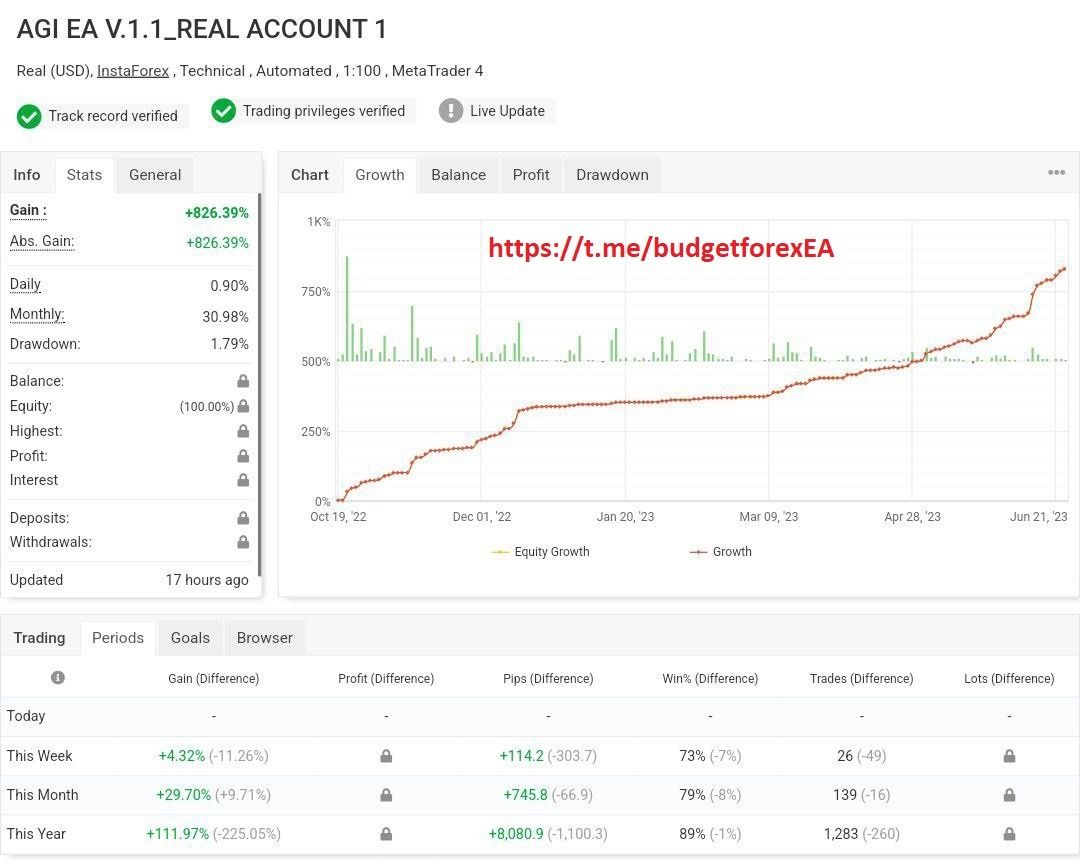Switch to the Drawdown chart tab
This screenshot has width=1080, height=866.
[612, 175]
